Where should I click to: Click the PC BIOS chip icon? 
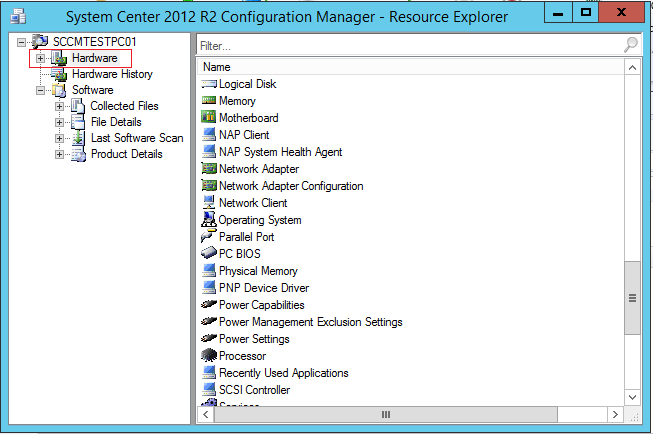[209, 253]
